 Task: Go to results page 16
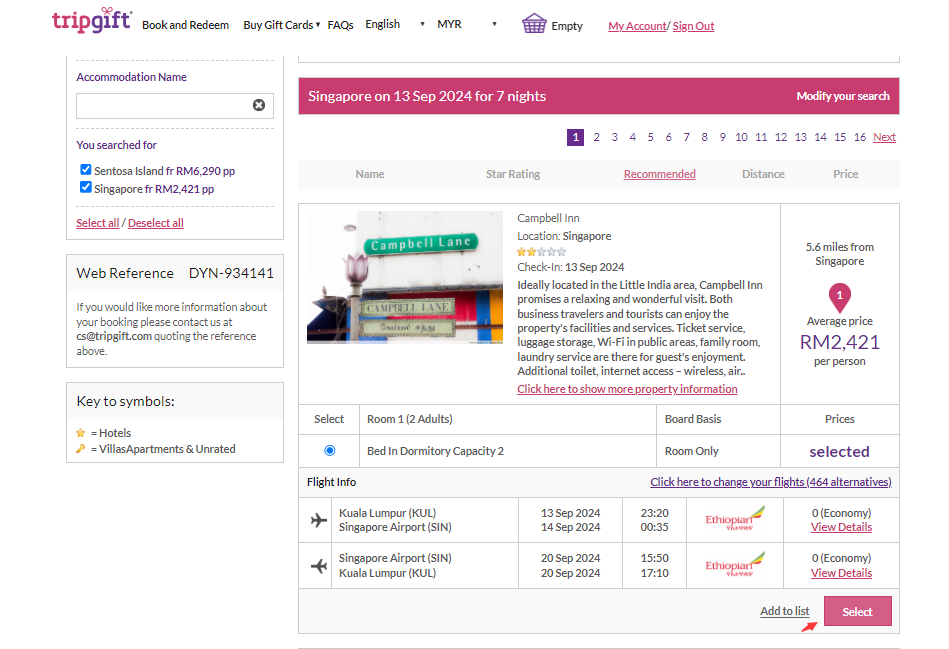(x=859, y=137)
